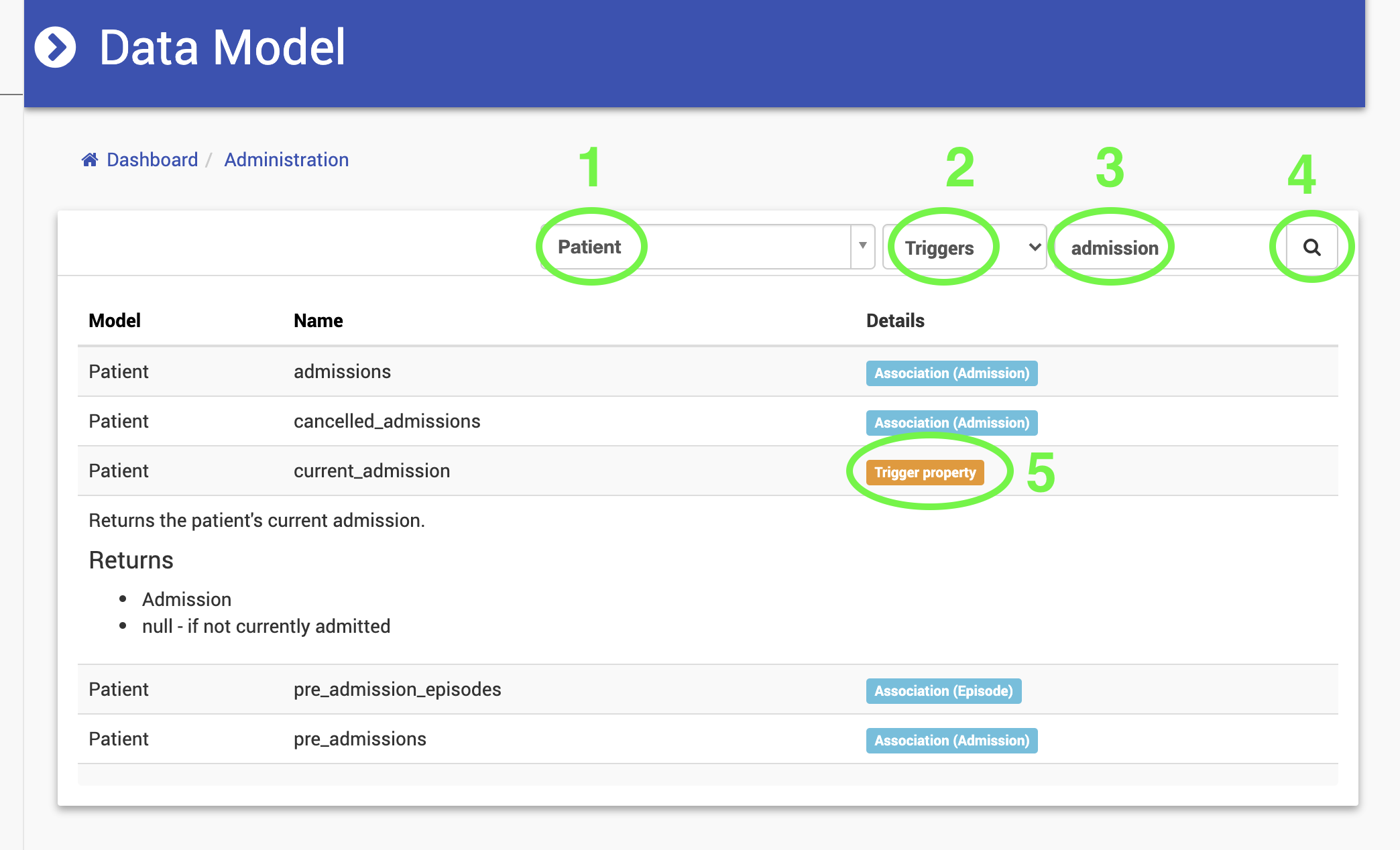Image resolution: width=1400 pixels, height=850 pixels.
Task: Click Association (Admission) badge for cancelled_admissions
Action: [x=951, y=423]
